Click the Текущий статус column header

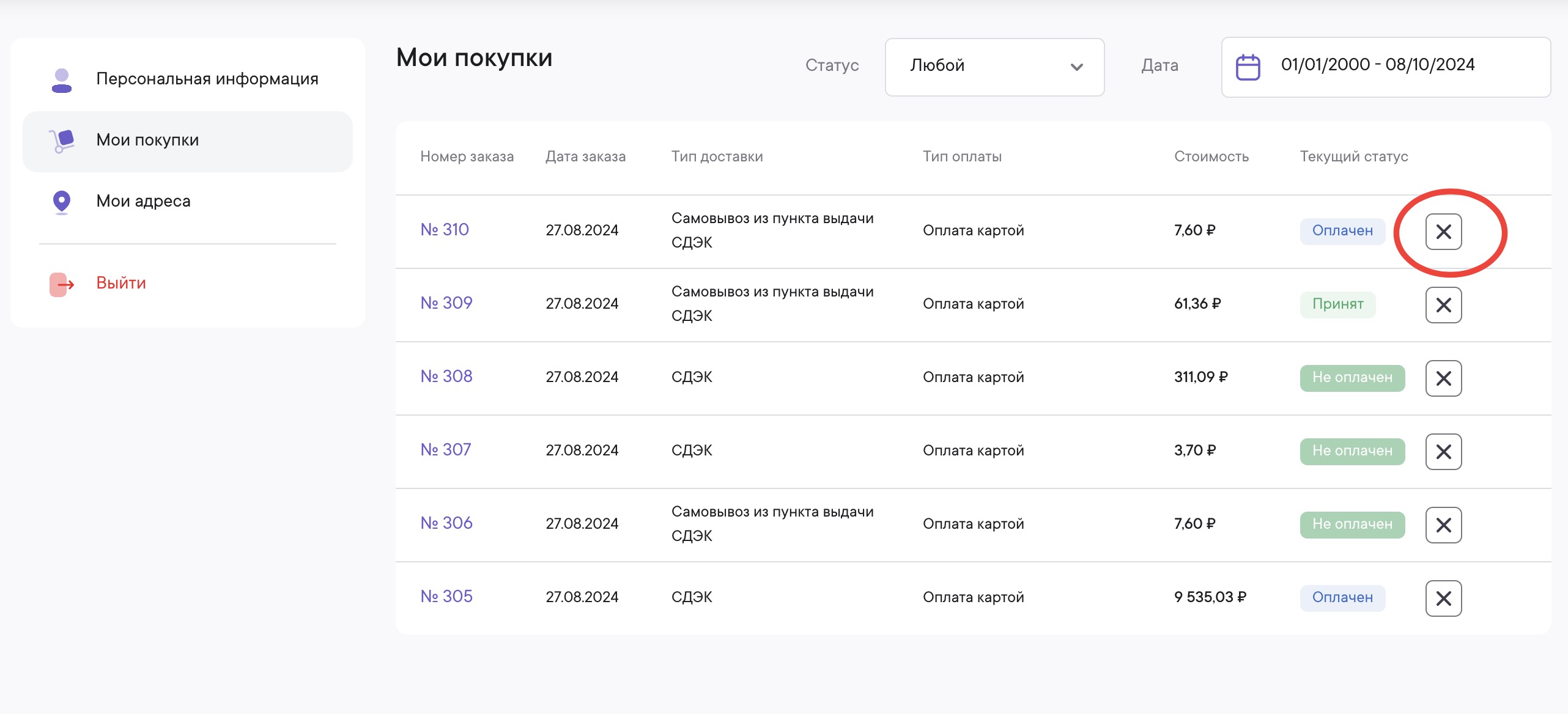click(1353, 156)
